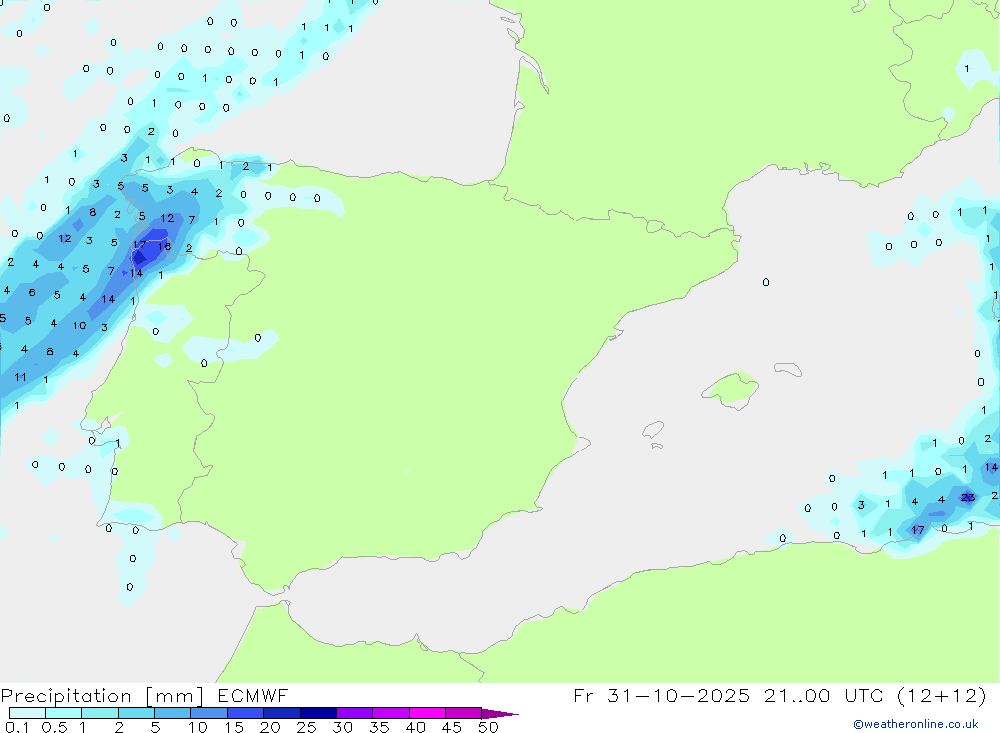Click the '11' value off the Portuguese coast
The height and width of the screenshot is (733, 1000).
coord(20,377)
